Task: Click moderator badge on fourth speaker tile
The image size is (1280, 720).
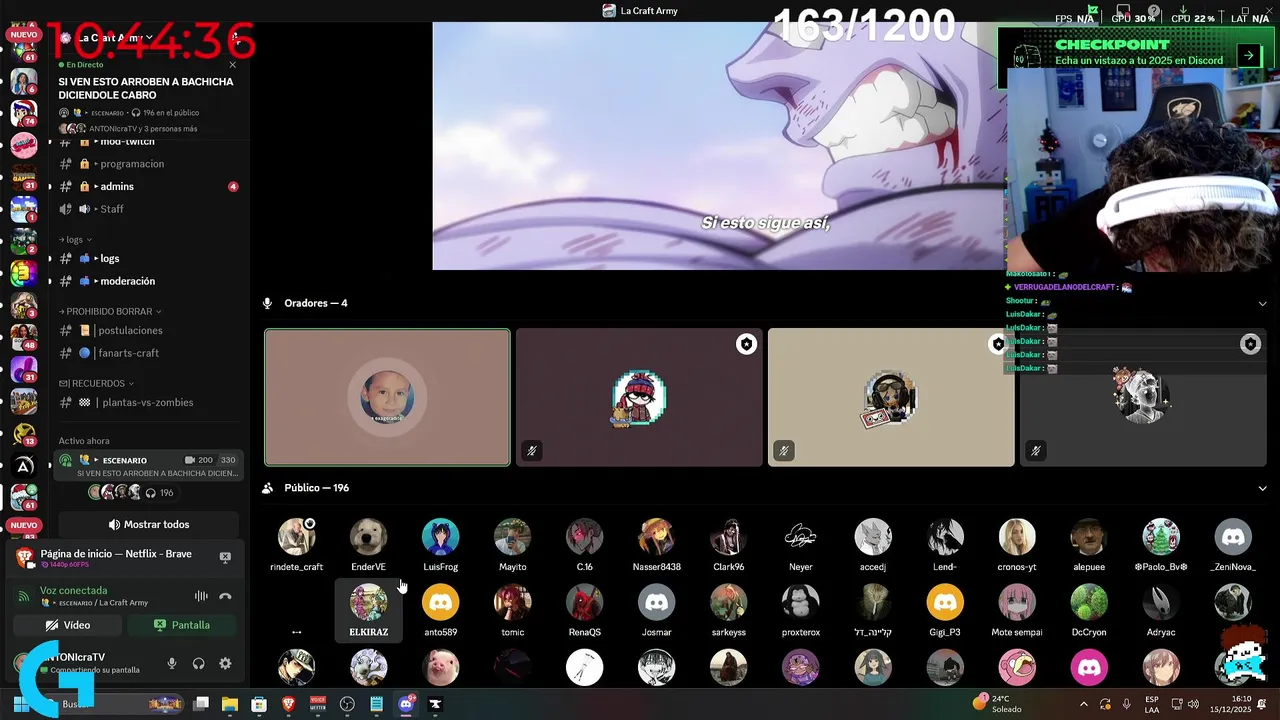Action: pyautogui.click(x=1250, y=344)
